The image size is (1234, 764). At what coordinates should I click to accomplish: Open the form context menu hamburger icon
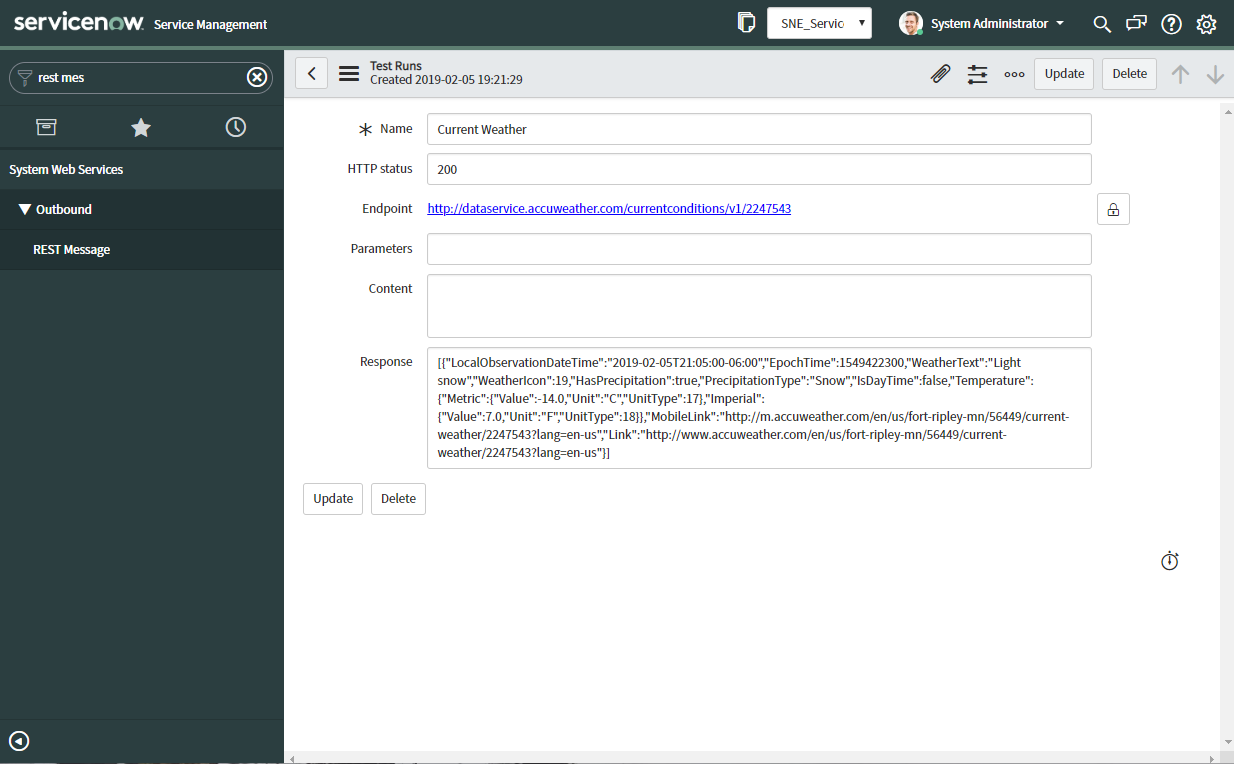pos(347,72)
